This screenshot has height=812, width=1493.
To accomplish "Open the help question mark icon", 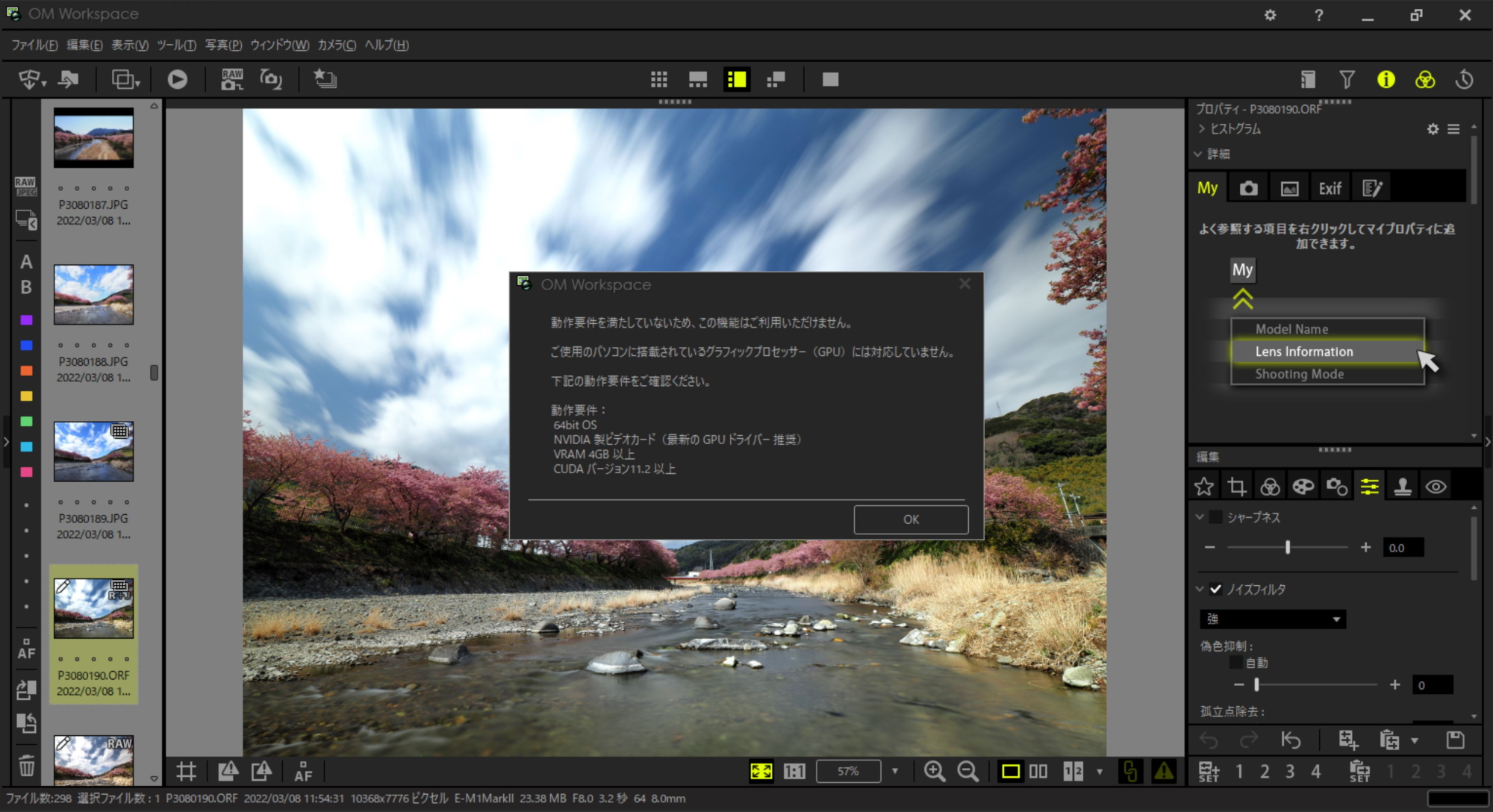I will pos(1318,15).
